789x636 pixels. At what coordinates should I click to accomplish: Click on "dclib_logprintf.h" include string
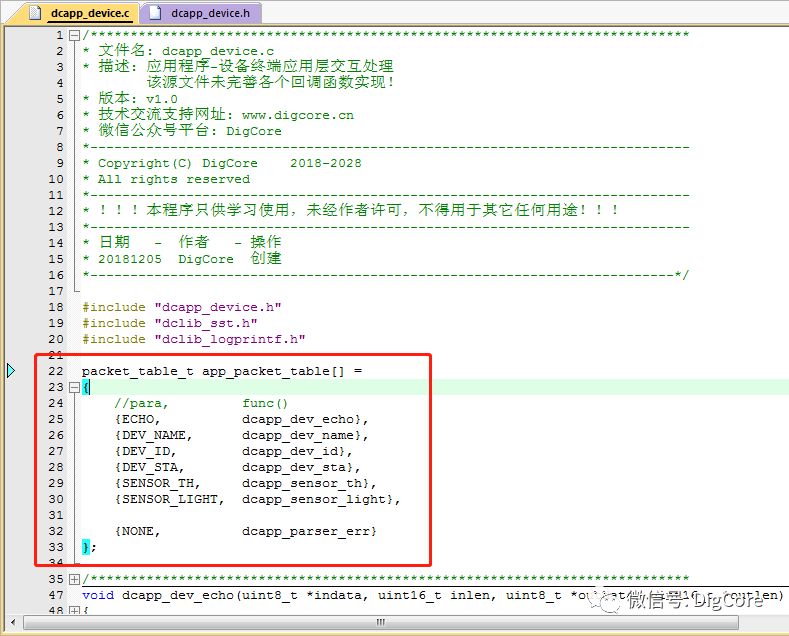click(230, 339)
